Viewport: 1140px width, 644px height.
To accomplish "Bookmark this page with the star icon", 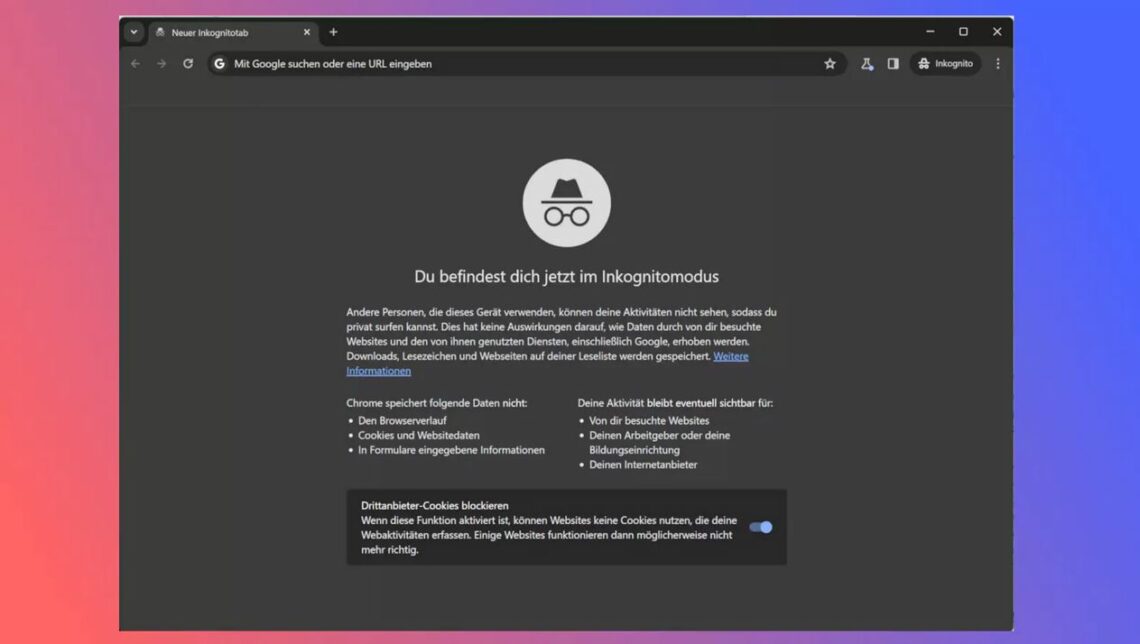I will pos(830,64).
